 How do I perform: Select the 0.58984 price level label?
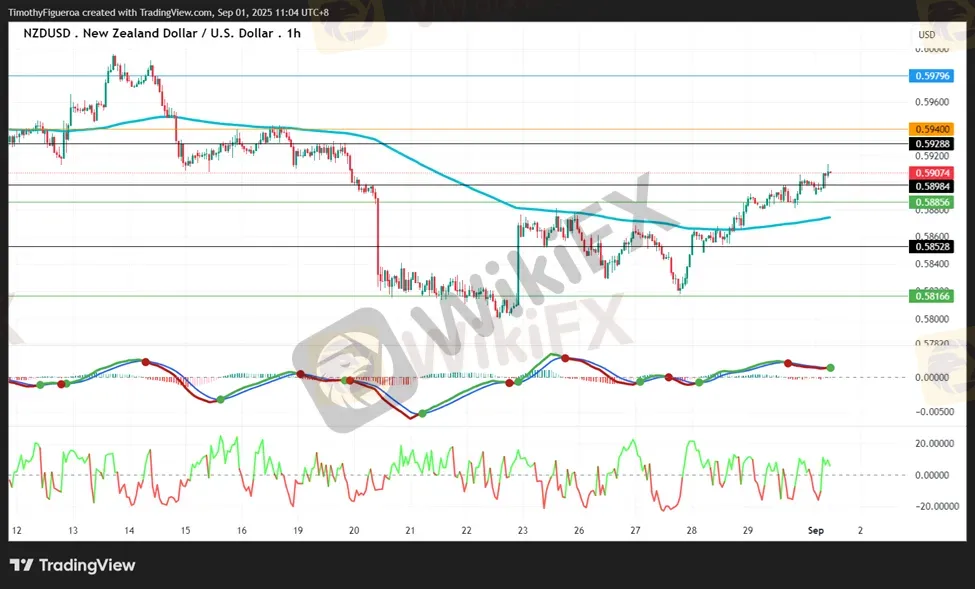tap(930, 186)
